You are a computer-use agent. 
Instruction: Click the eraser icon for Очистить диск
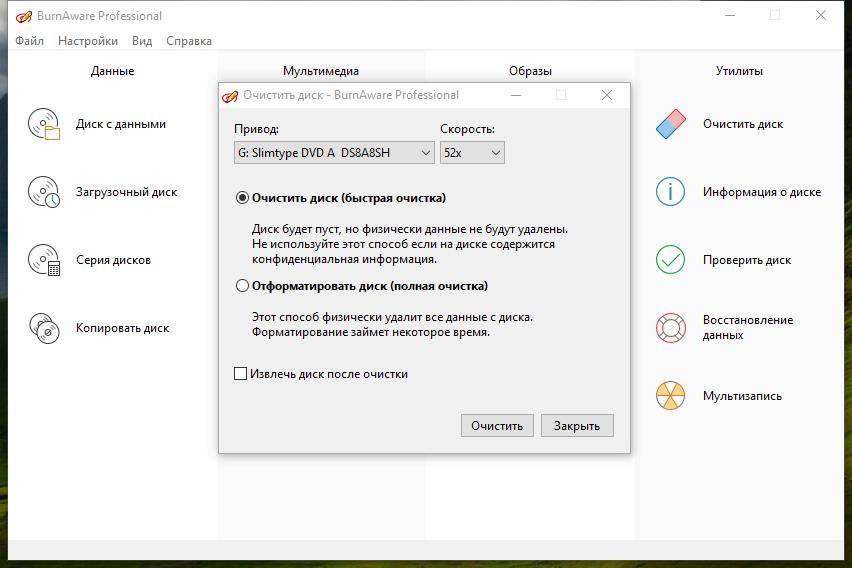coord(671,124)
